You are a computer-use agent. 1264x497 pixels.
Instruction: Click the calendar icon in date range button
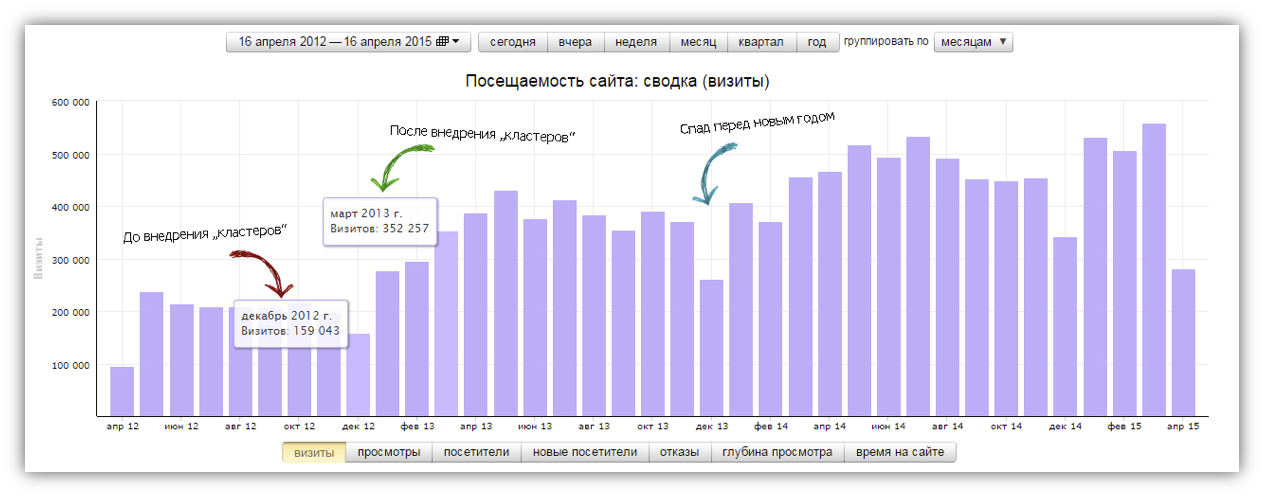pyautogui.click(x=443, y=42)
